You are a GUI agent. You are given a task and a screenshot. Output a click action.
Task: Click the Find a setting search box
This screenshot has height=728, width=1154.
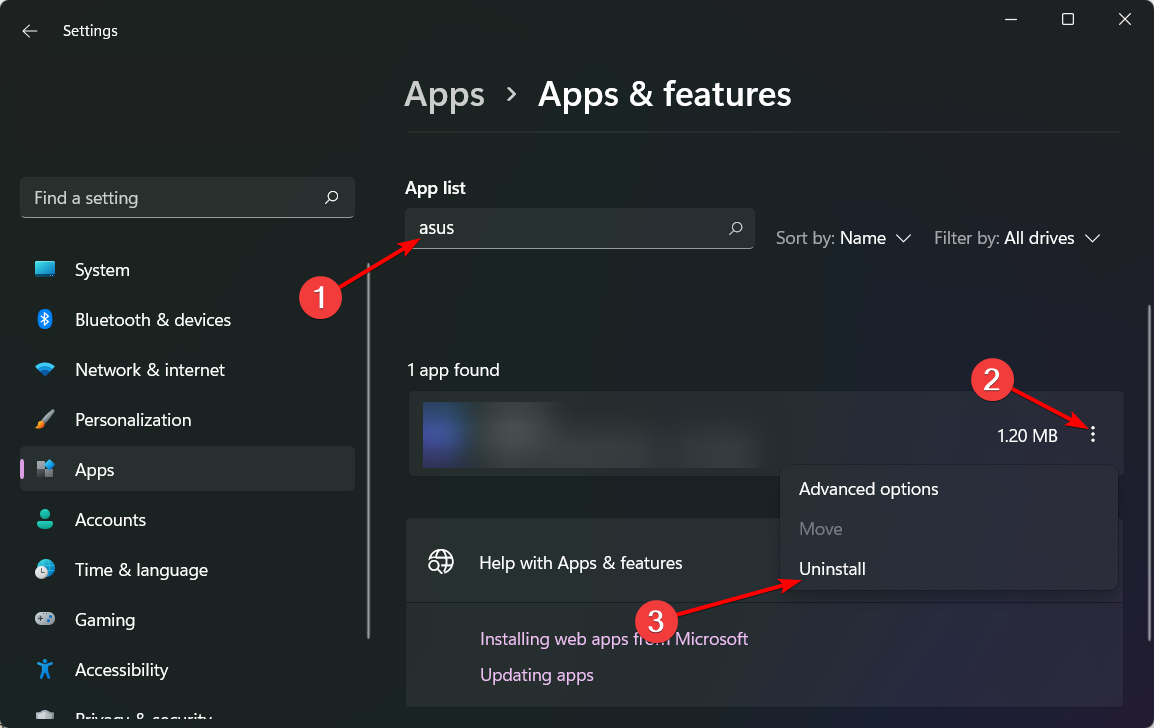coord(175,198)
